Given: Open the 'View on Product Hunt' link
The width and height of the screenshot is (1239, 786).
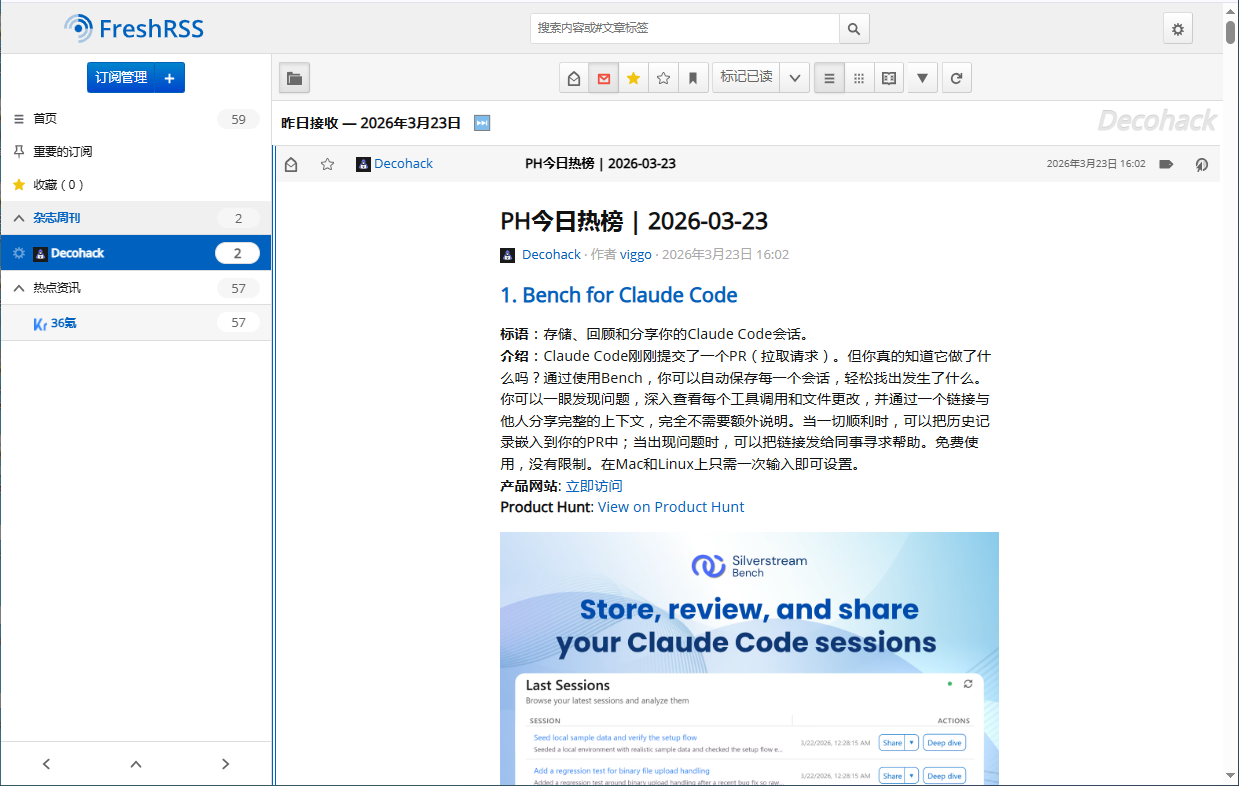Looking at the screenshot, I should point(670,507).
